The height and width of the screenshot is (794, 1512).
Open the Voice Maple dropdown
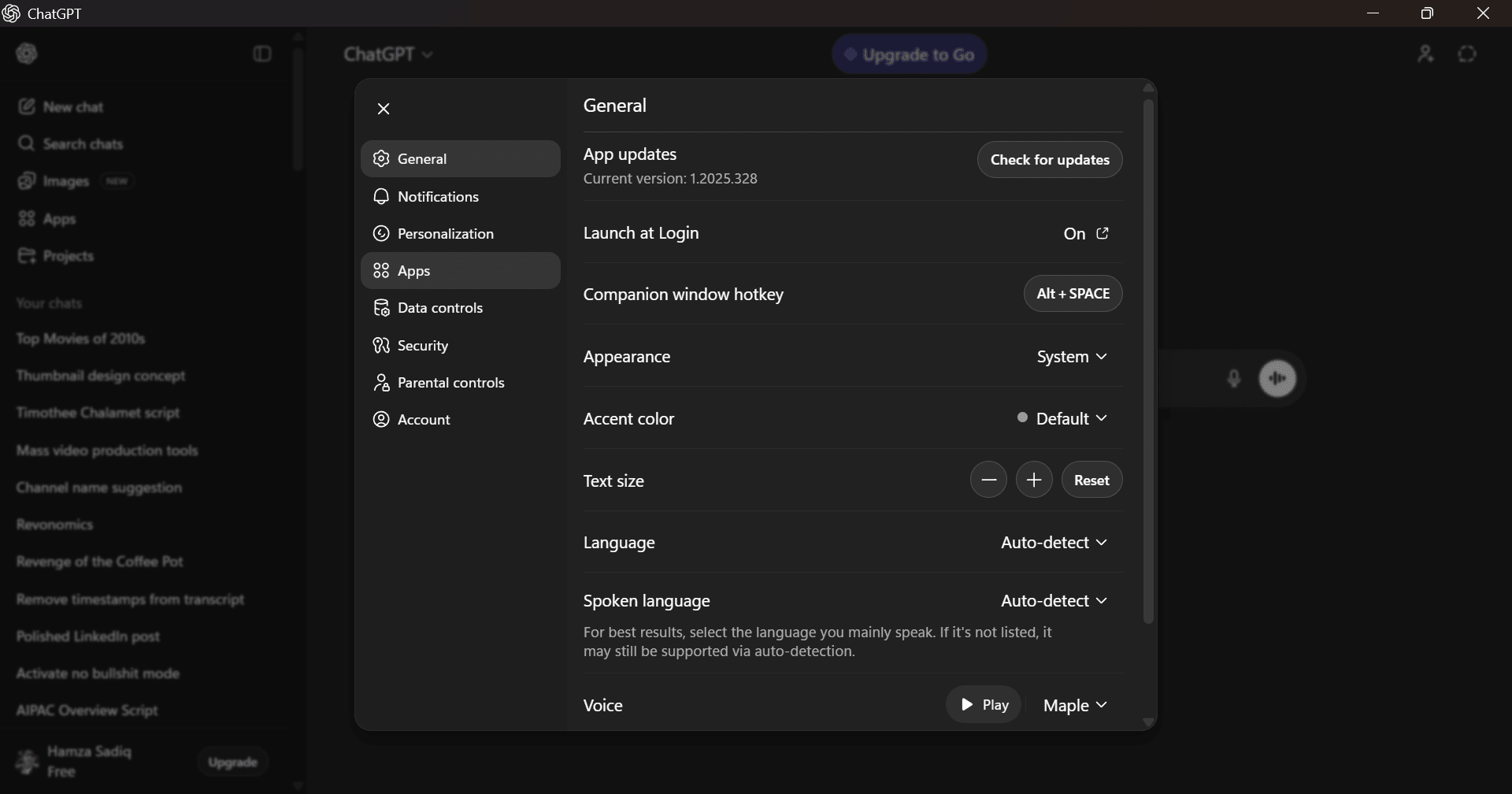point(1075,706)
